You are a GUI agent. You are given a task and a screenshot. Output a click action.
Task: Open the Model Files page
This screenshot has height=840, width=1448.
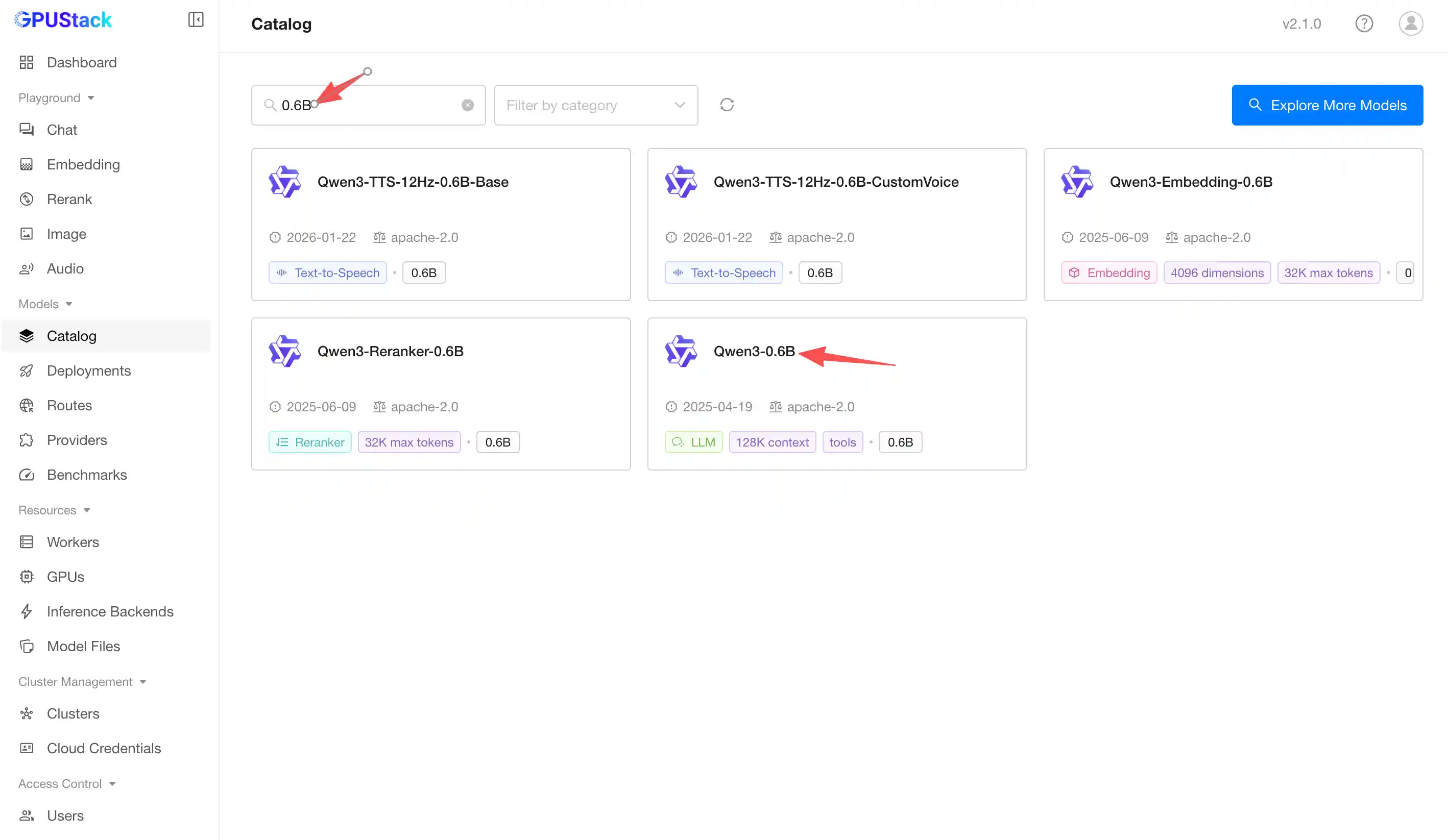(83, 646)
